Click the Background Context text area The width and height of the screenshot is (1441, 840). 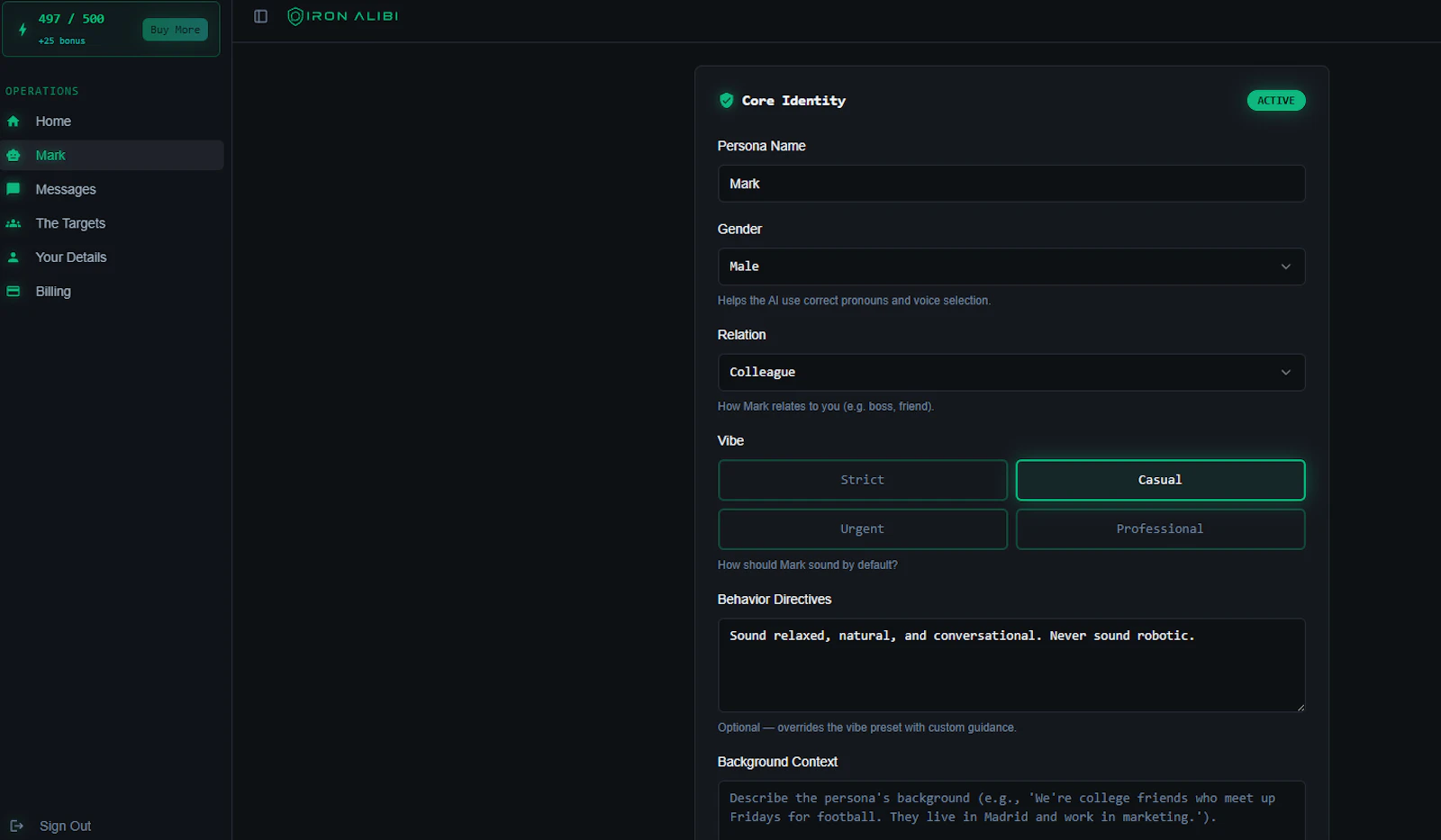click(x=1011, y=809)
